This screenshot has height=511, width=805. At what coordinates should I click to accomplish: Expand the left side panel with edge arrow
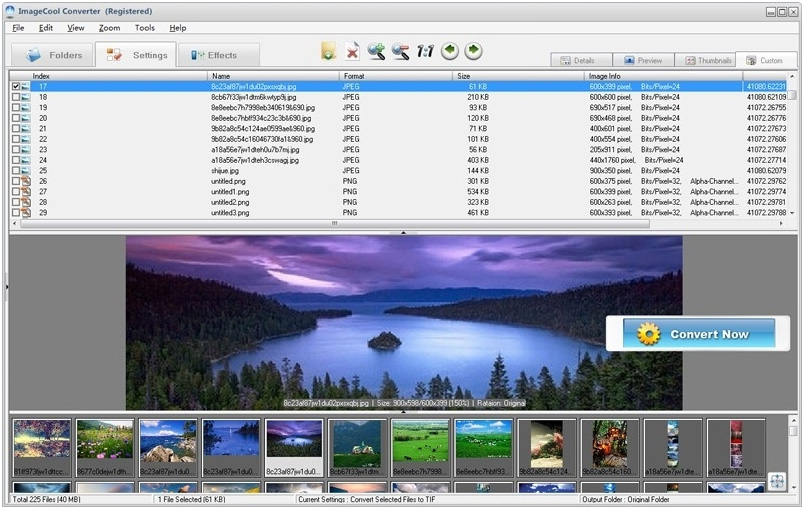(5, 288)
